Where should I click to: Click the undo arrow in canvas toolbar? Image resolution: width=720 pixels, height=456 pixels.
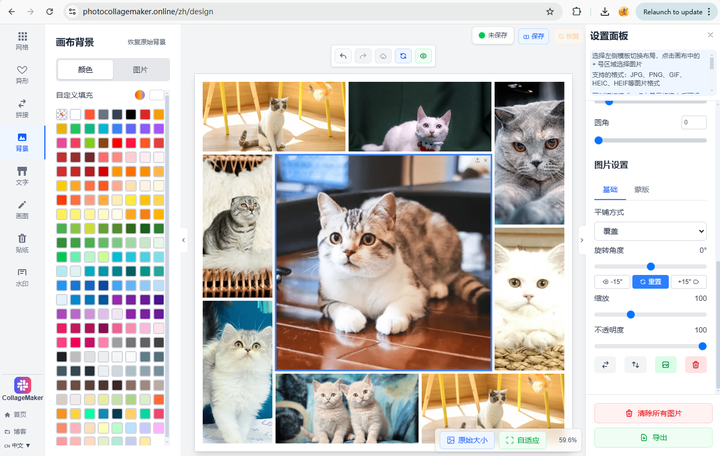(344, 57)
